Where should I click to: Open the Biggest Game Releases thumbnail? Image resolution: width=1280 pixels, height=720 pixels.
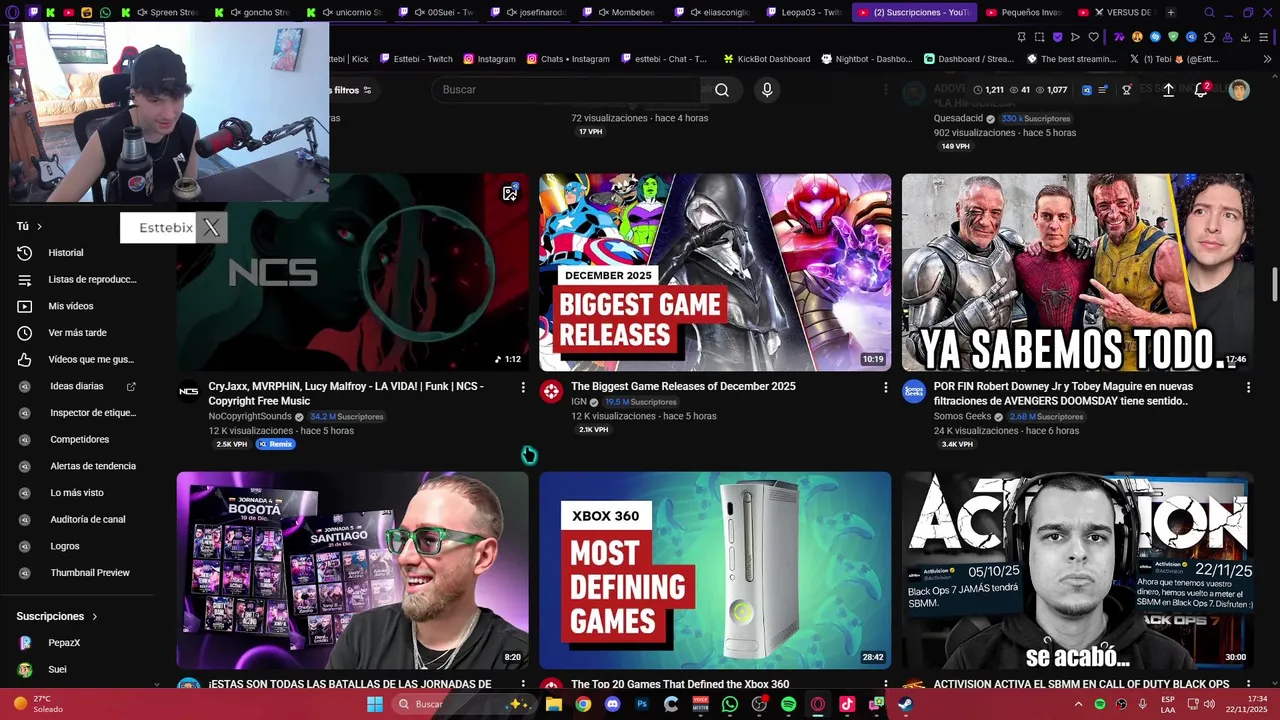coord(715,272)
